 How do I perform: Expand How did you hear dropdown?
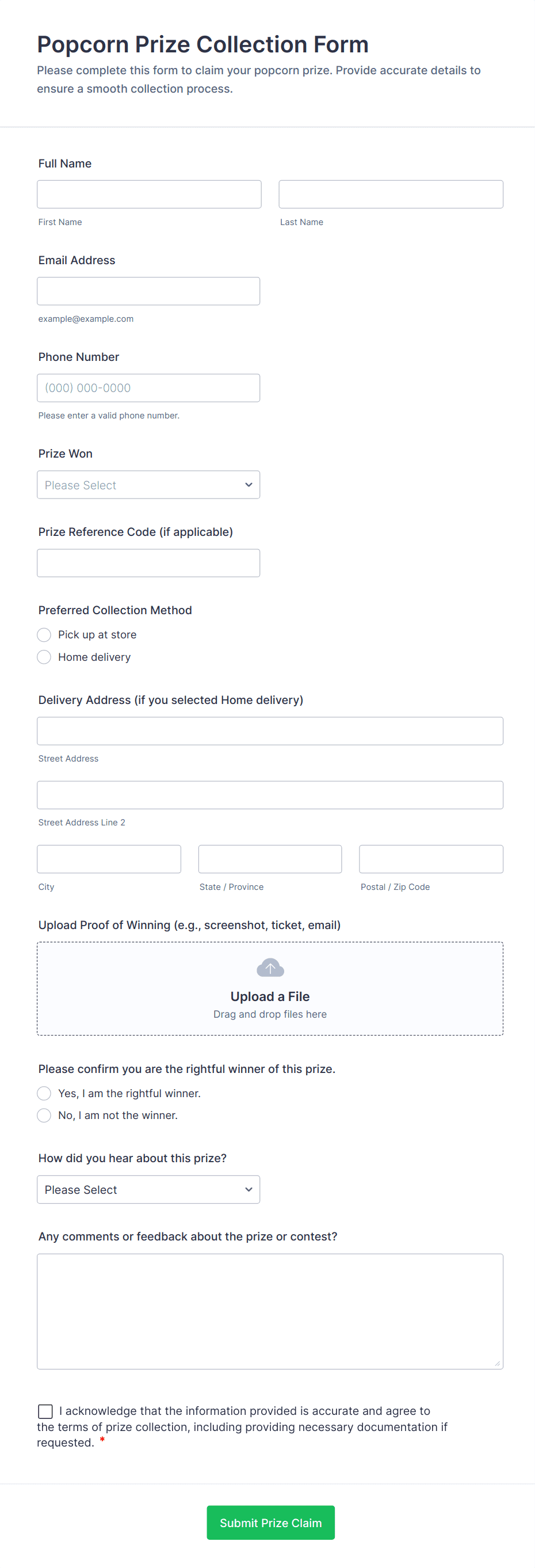point(148,1189)
